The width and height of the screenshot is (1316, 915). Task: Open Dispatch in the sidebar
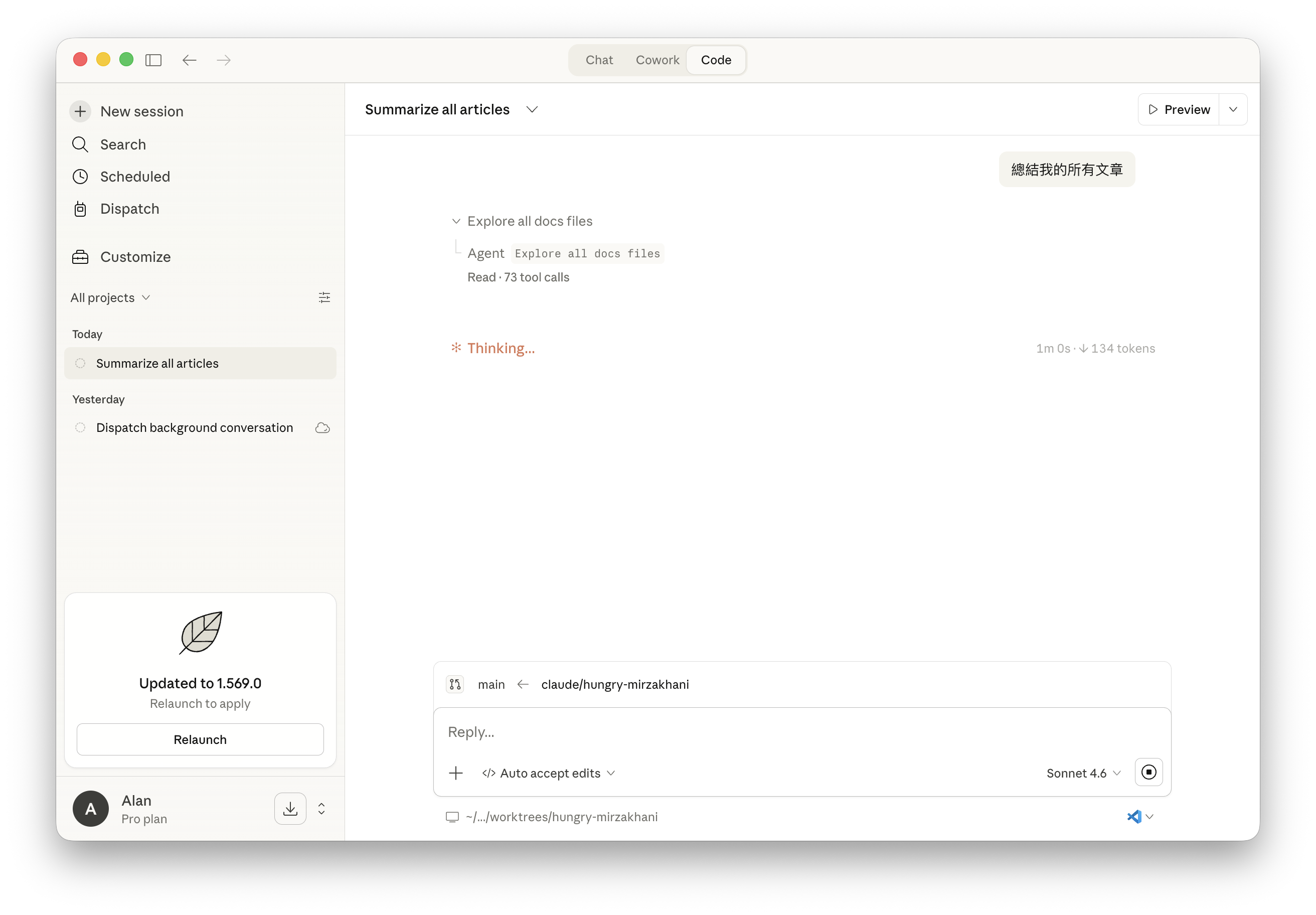coord(129,209)
